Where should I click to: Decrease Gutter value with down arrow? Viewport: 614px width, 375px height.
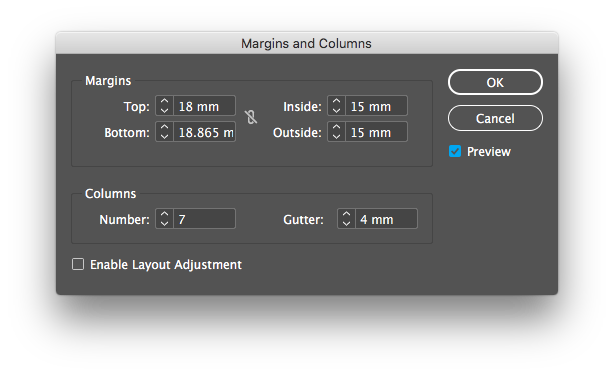[346, 224]
